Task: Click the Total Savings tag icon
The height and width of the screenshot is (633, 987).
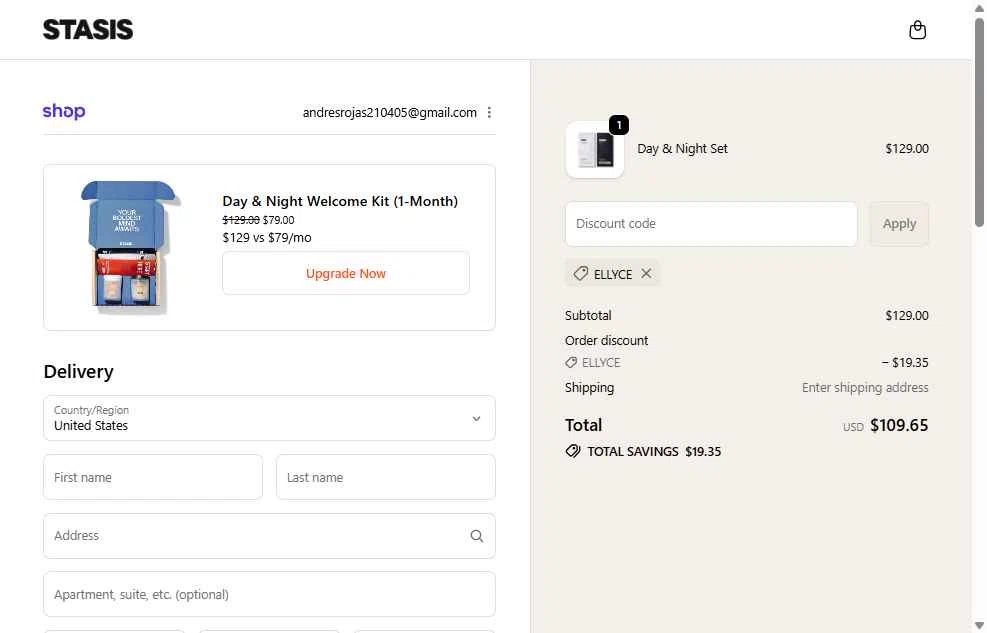Action: pyautogui.click(x=573, y=451)
